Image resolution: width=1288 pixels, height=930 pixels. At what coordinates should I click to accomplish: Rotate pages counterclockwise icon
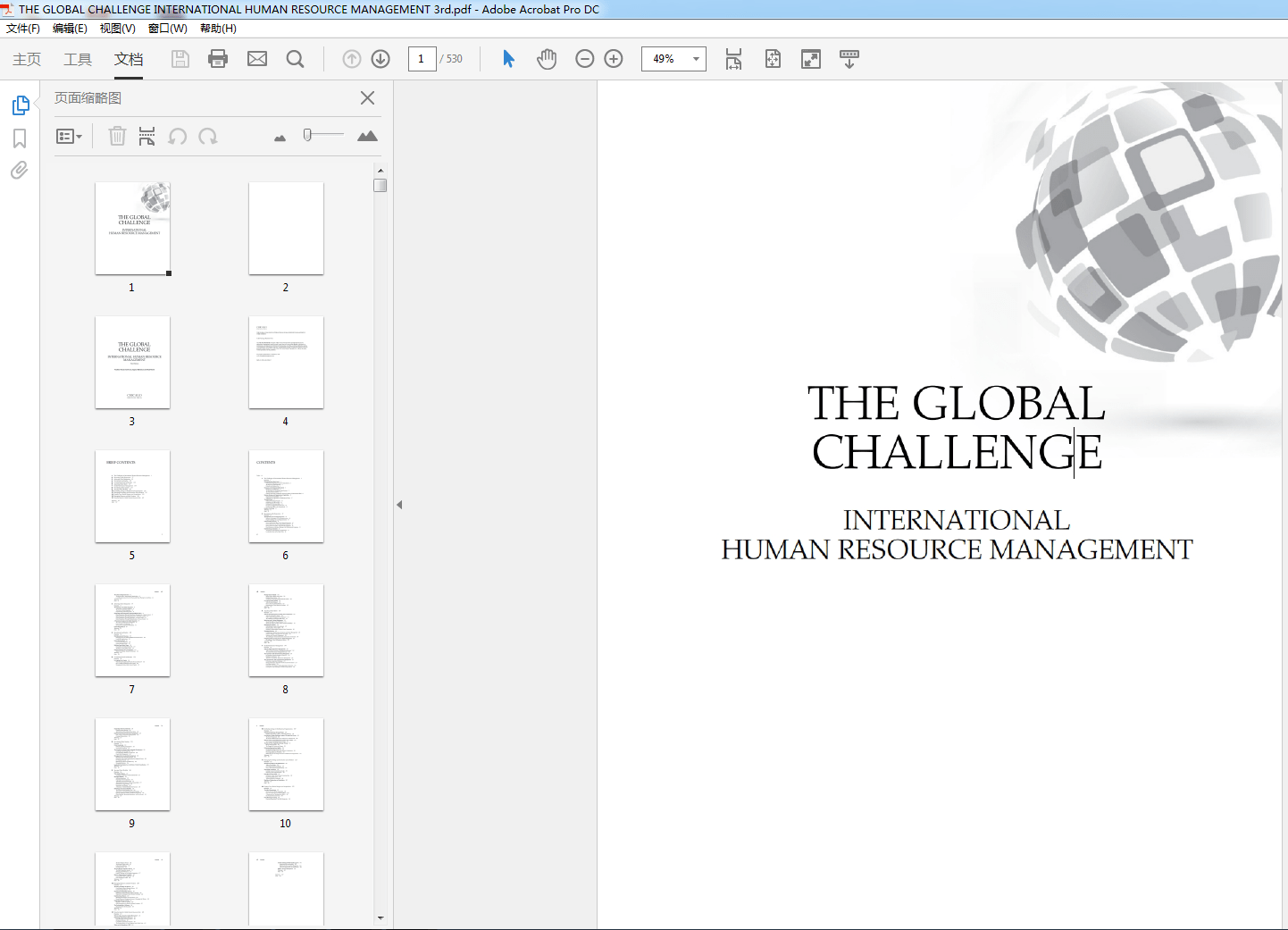178,137
